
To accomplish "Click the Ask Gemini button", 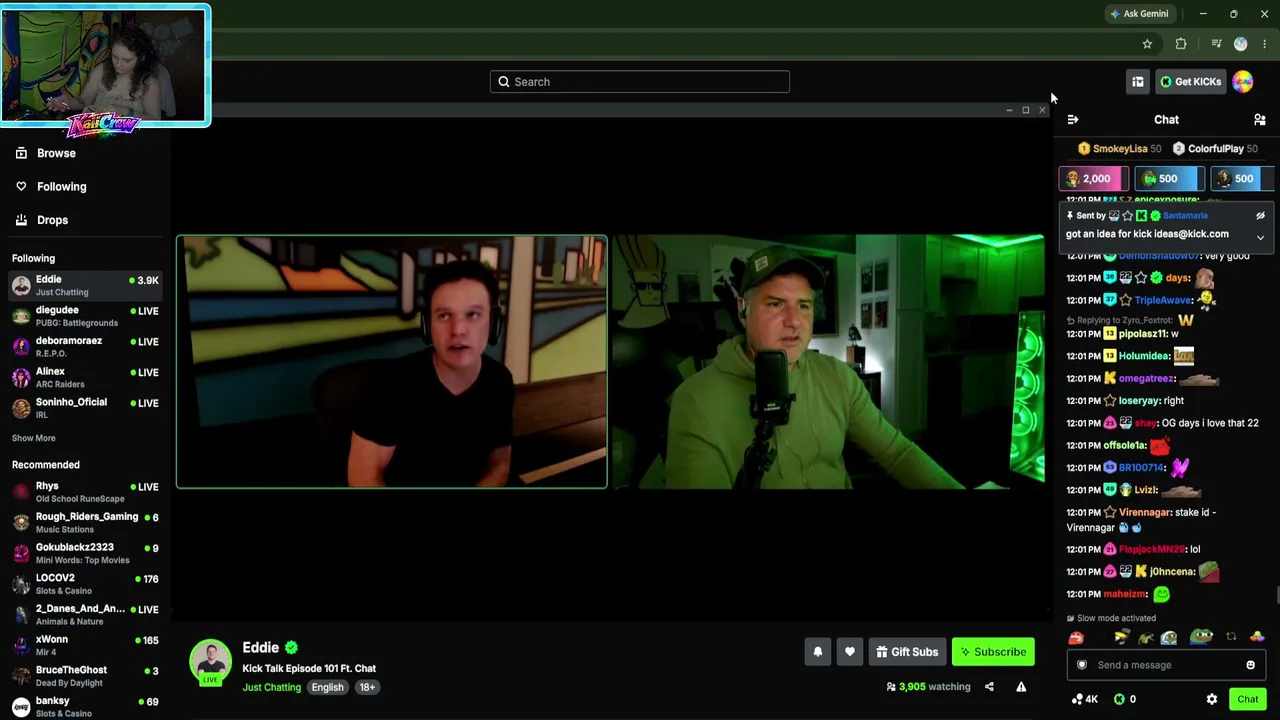I will tap(1139, 14).
